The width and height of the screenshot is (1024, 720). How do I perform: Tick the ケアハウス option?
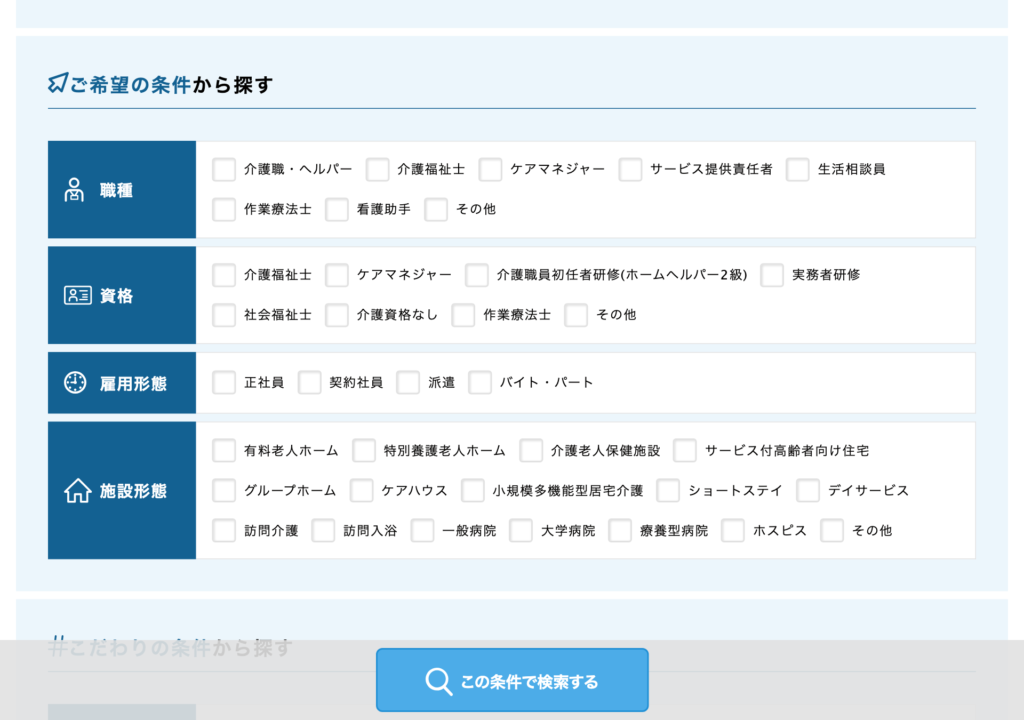[361, 491]
